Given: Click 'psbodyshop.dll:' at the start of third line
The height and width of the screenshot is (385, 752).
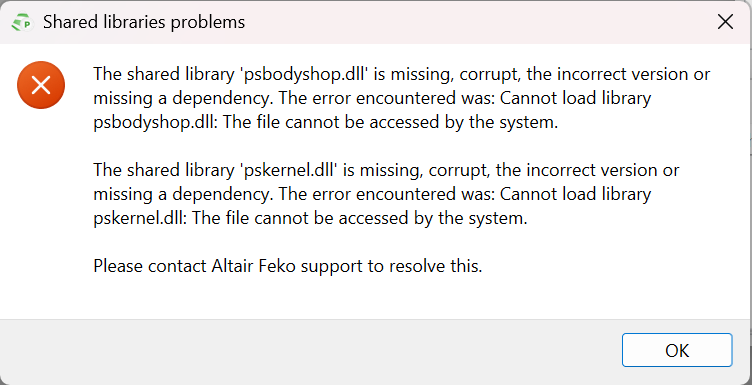Looking at the screenshot, I should tap(156, 122).
